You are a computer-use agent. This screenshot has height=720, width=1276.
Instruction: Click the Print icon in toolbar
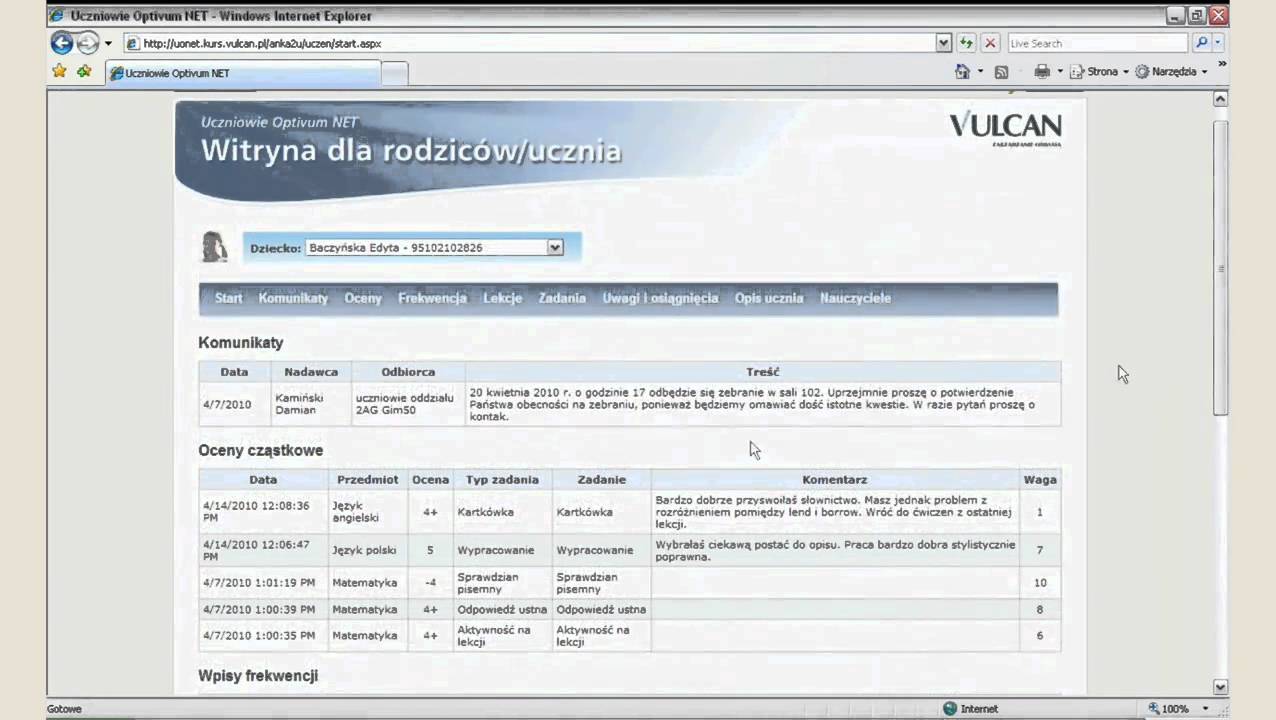point(1042,72)
